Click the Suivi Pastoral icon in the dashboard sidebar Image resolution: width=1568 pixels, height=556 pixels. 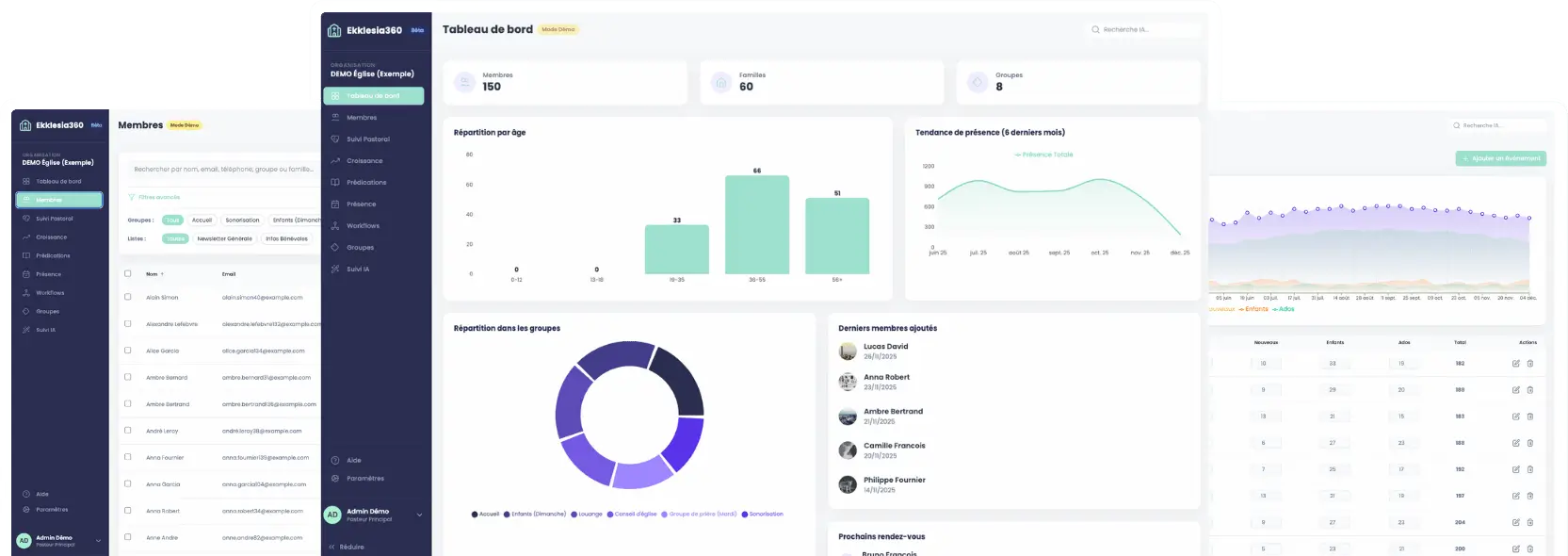335,139
